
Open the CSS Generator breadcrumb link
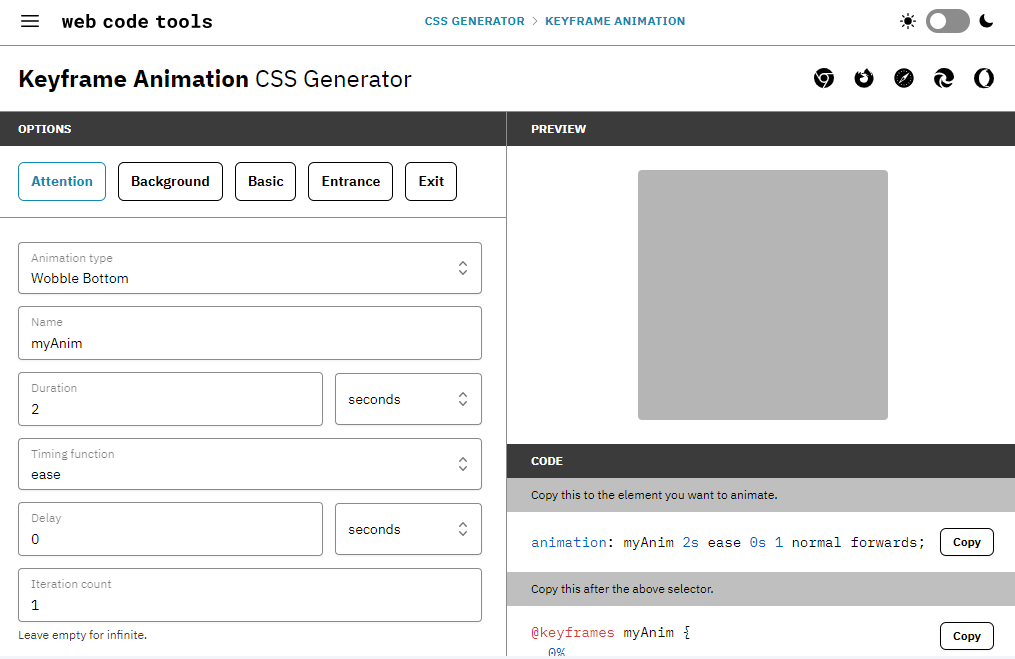click(x=474, y=21)
